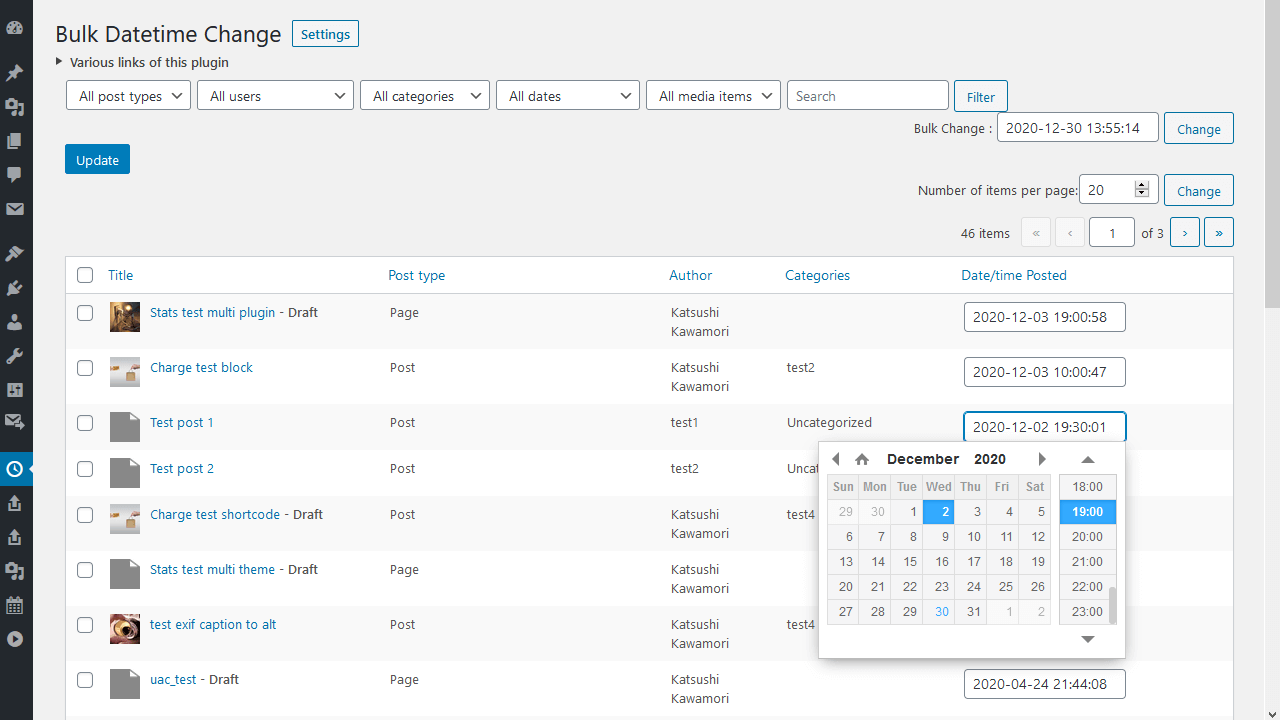Screen dimensions: 1280x720
Task: Expand Various links of this plugin
Action: coord(142,62)
